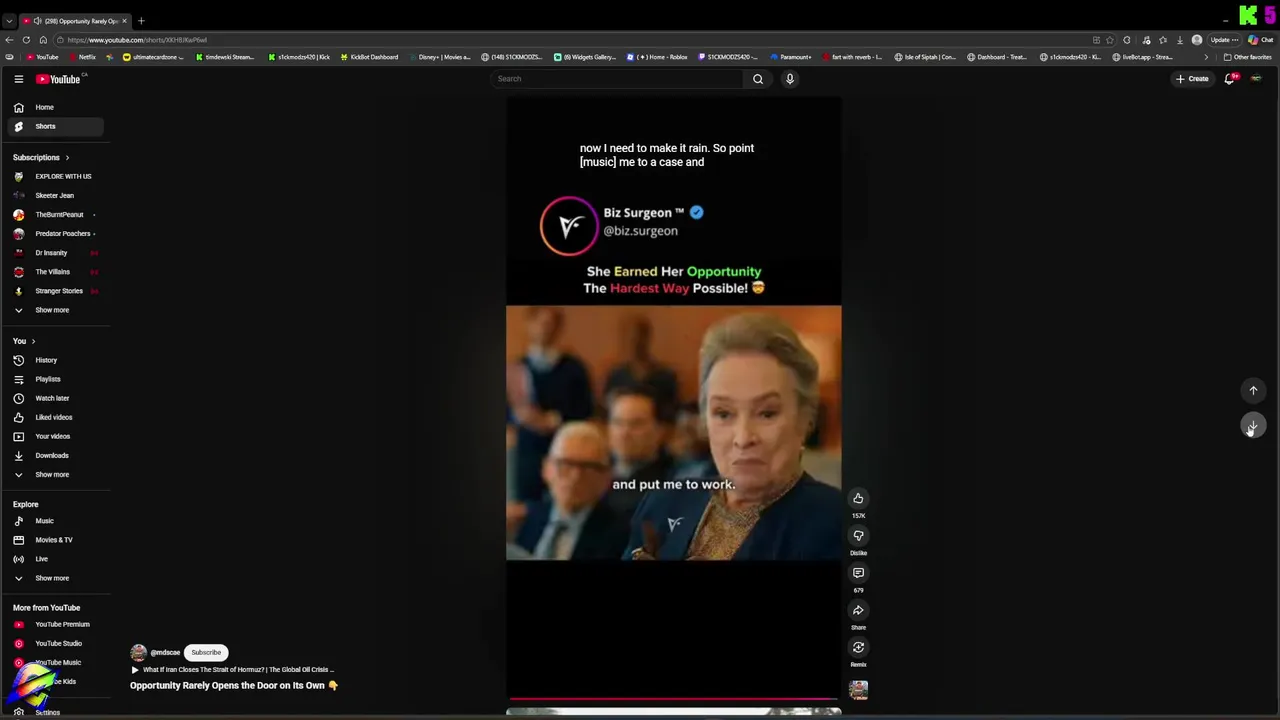
Task: Go to the previous Short
Action: 1253,391
